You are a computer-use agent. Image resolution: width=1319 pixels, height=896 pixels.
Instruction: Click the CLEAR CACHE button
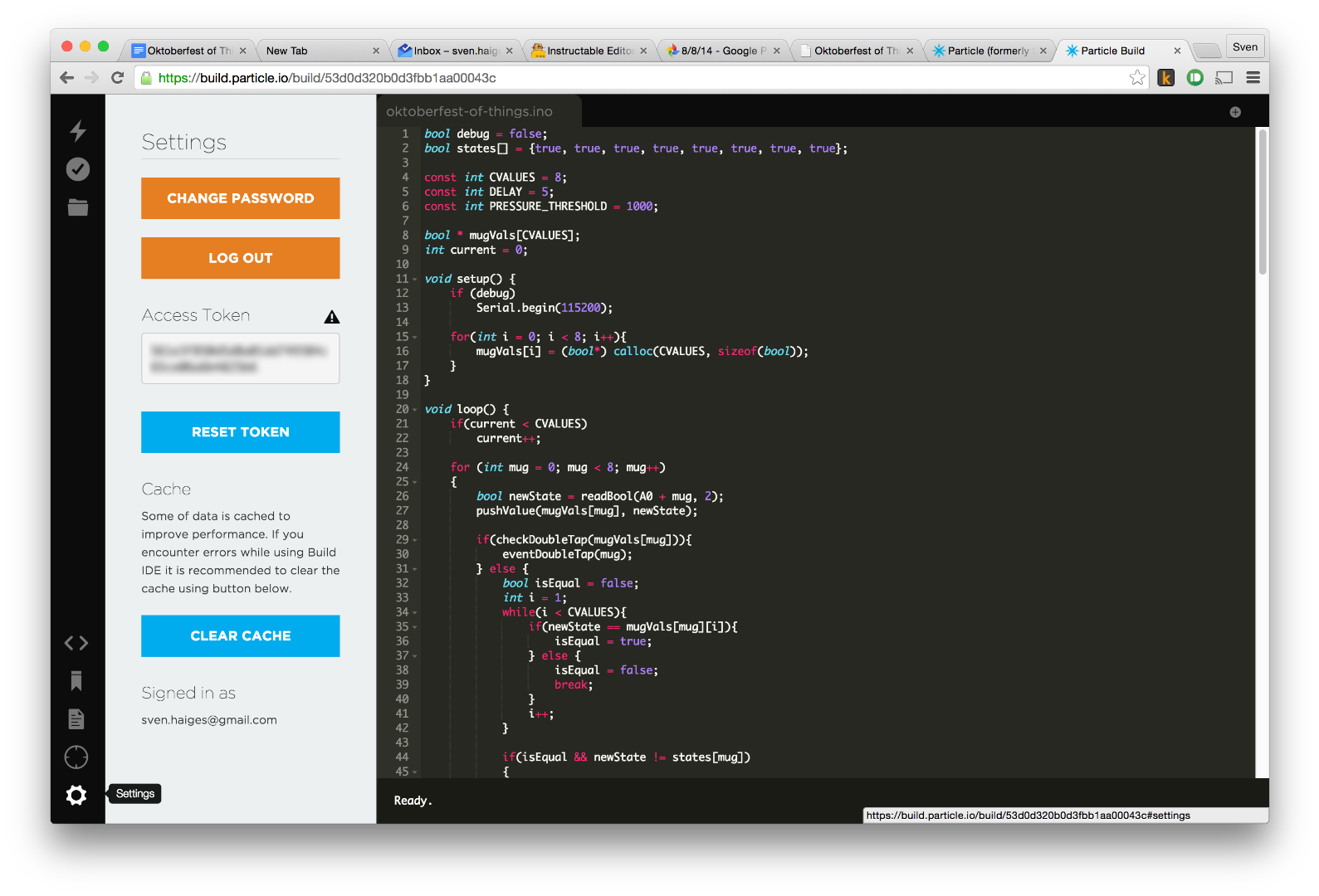click(x=241, y=635)
